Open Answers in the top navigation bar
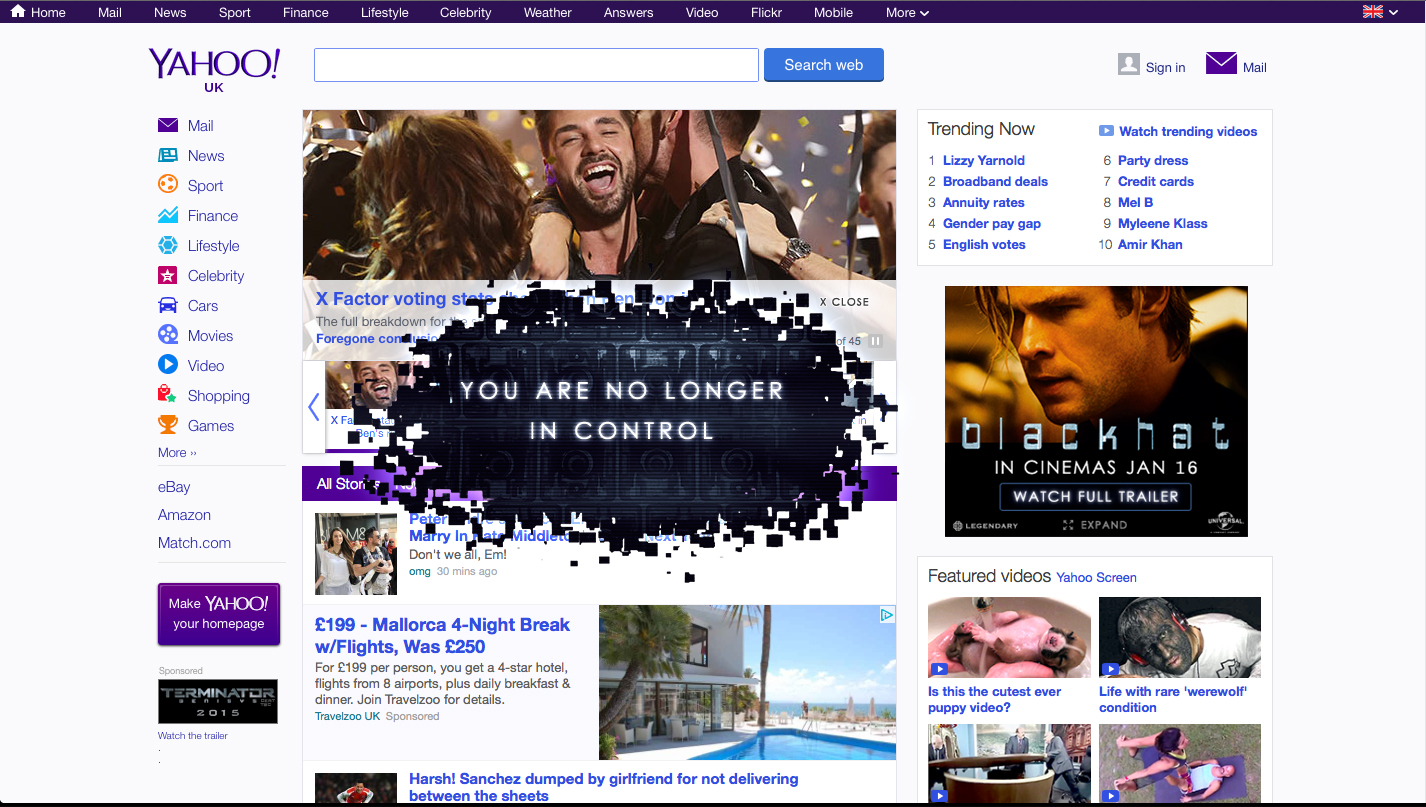Viewport: 1426px width, 807px height. coord(629,12)
